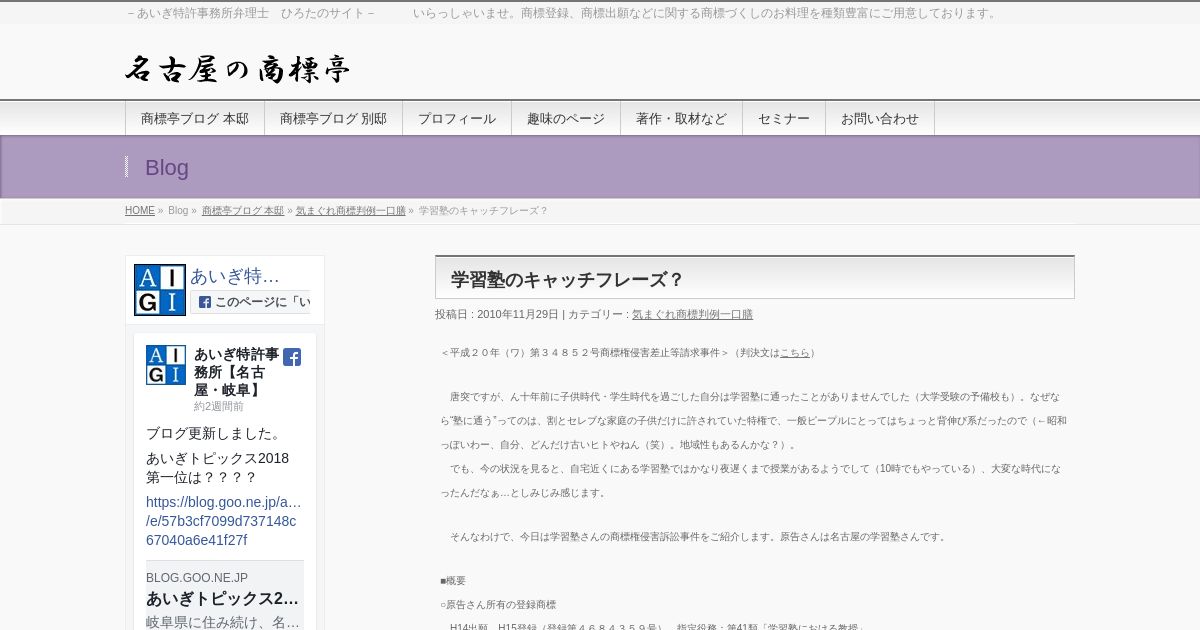Image resolution: width=1200 pixels, height=630 pixels.
Task: Click the BLOG.GOO.NE.JP source label
Action: [x=197, y=578]
